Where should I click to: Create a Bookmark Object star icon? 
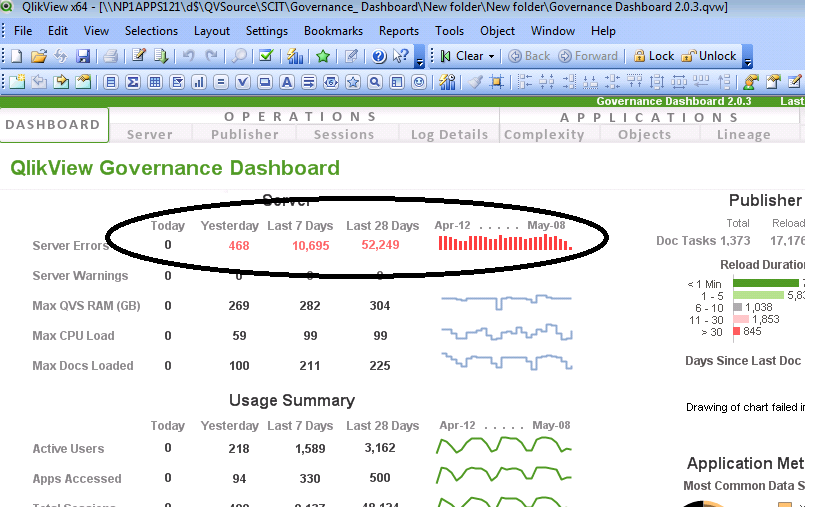[353, 82]
